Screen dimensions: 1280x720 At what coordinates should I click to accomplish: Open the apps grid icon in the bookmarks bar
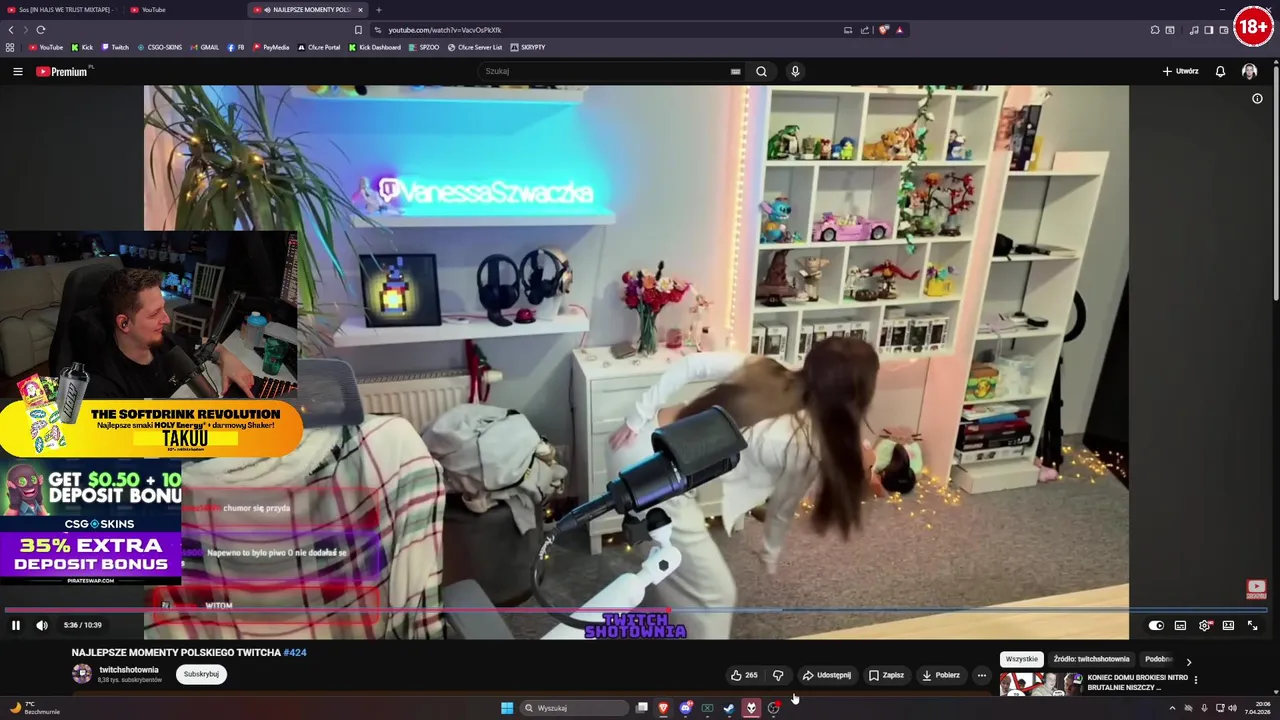pyautogui.click(x=10, y=47)
